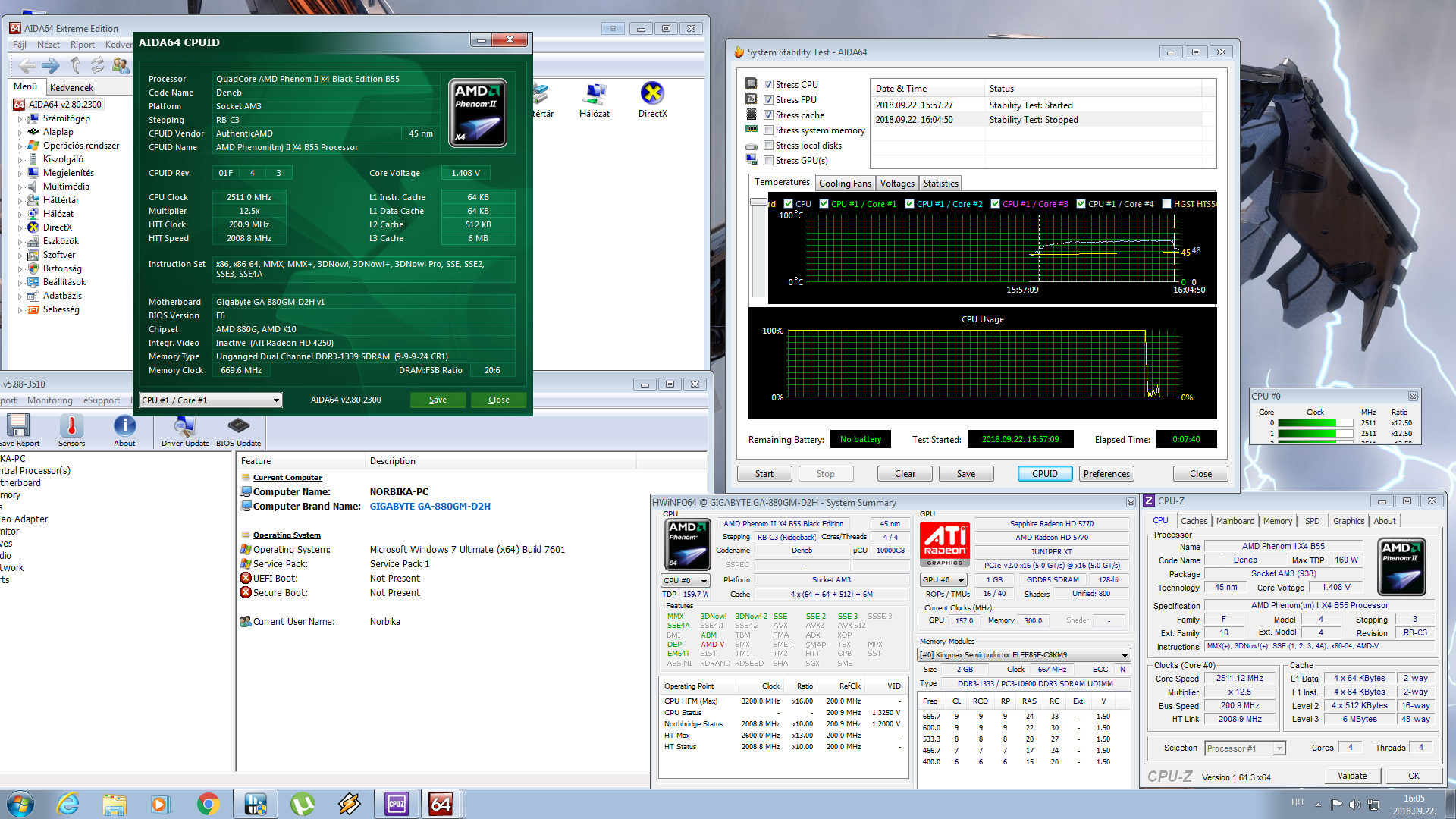Open CPU-Z from the taskbar
Screen dimensions: 1456x819
397,804
